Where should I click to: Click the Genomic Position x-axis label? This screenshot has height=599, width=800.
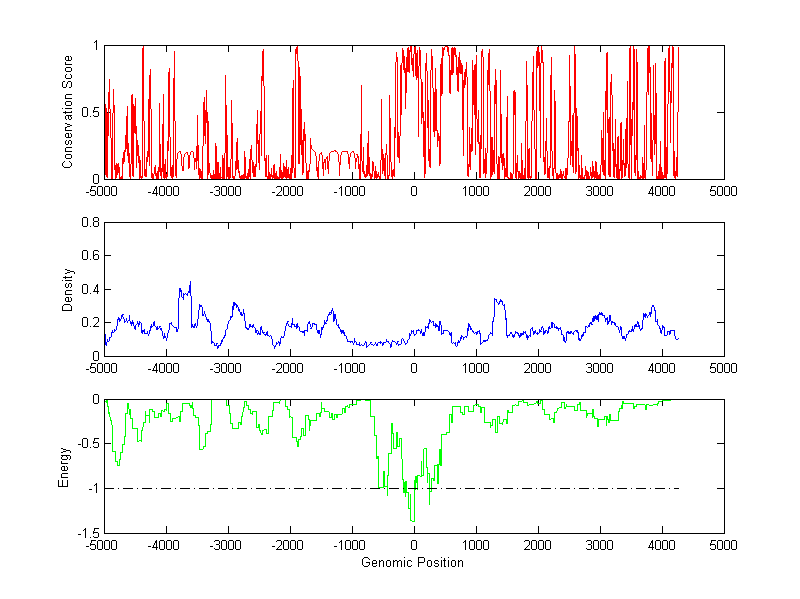point(413,563)
